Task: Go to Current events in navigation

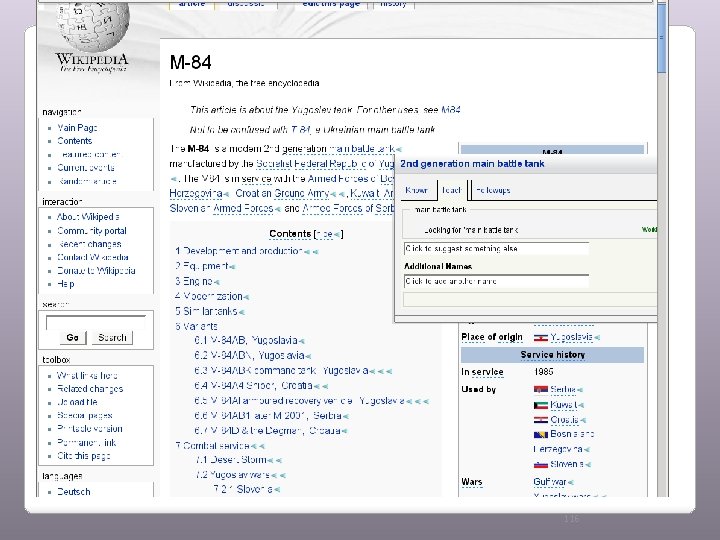Action: (86, 168)
